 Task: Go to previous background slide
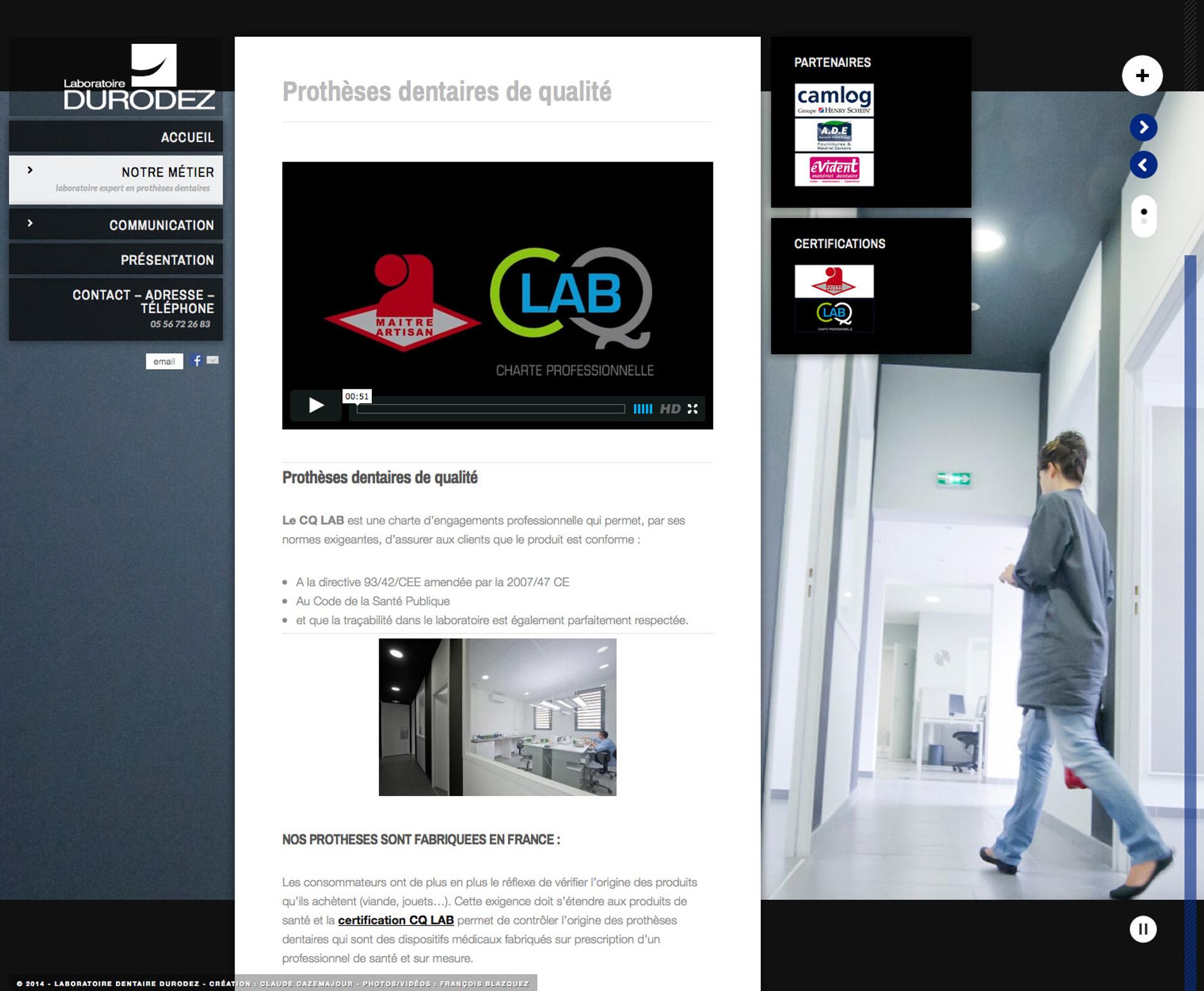coord(1143,165)
